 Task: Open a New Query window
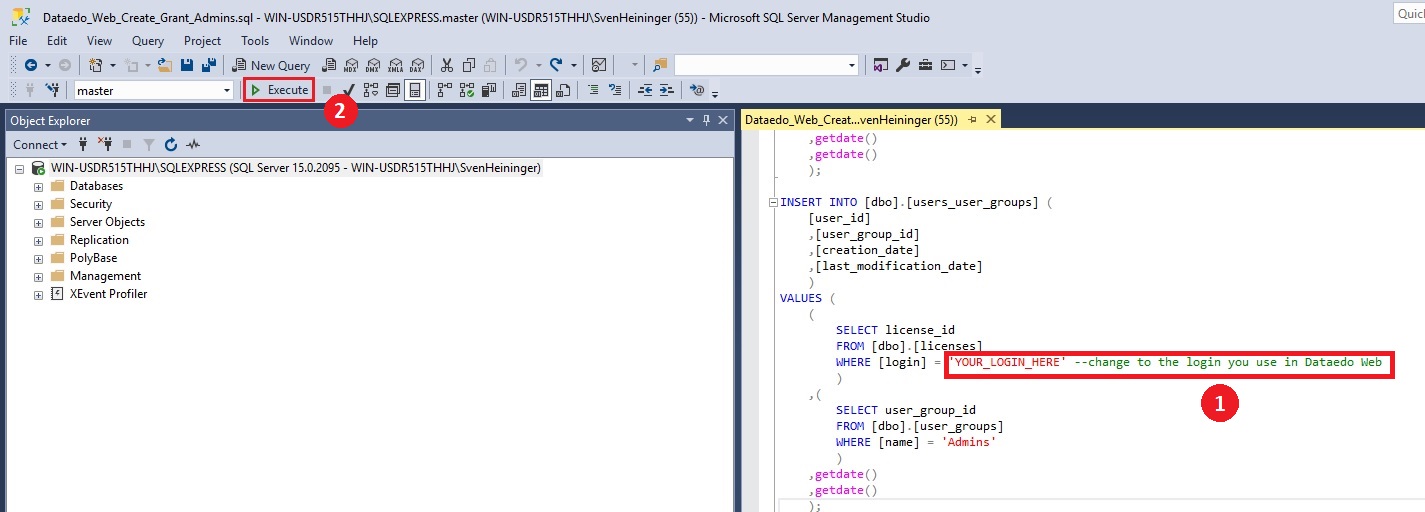[x=271, y=65]
